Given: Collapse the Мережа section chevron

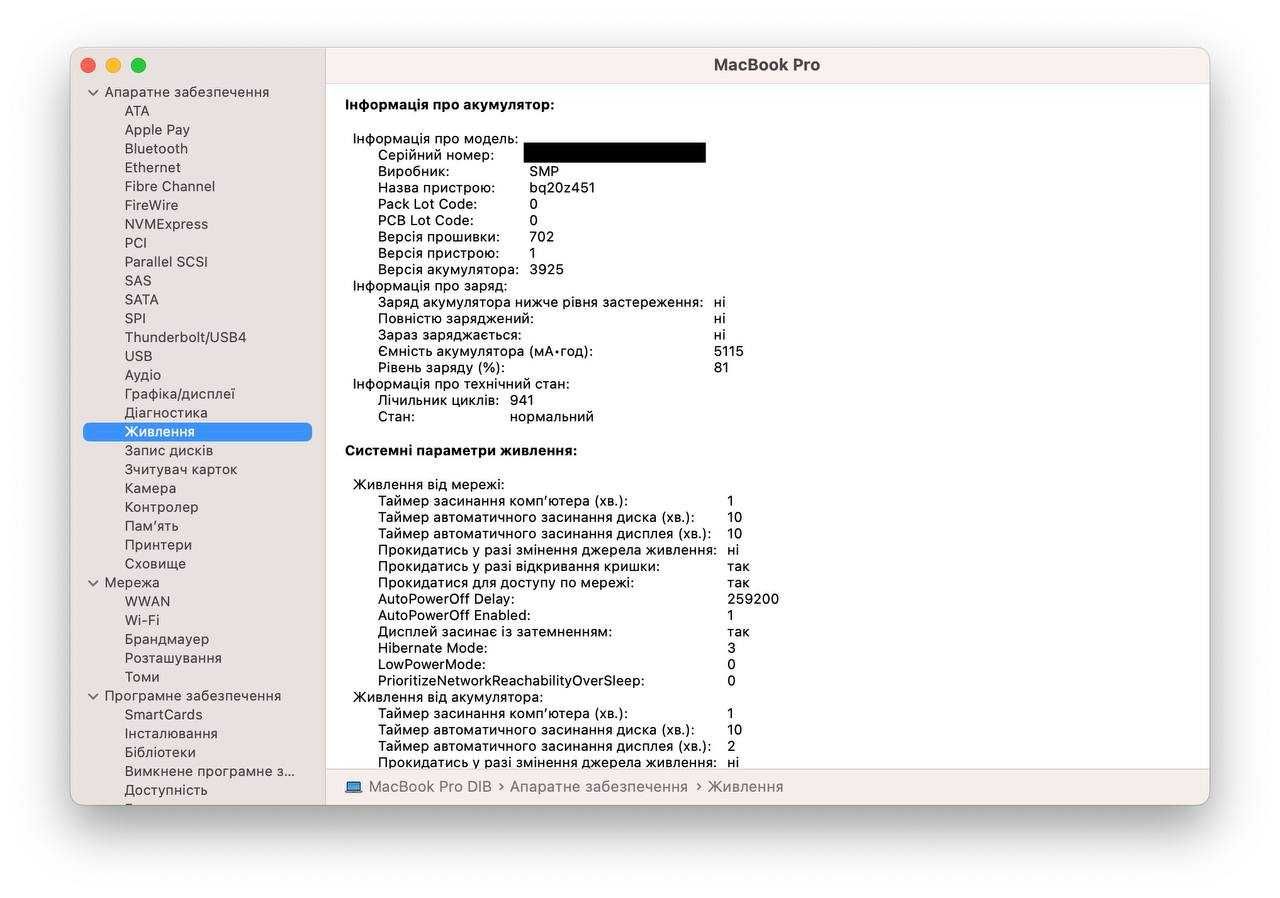Looking at the screenshot, I should click(x=93, y=583).
